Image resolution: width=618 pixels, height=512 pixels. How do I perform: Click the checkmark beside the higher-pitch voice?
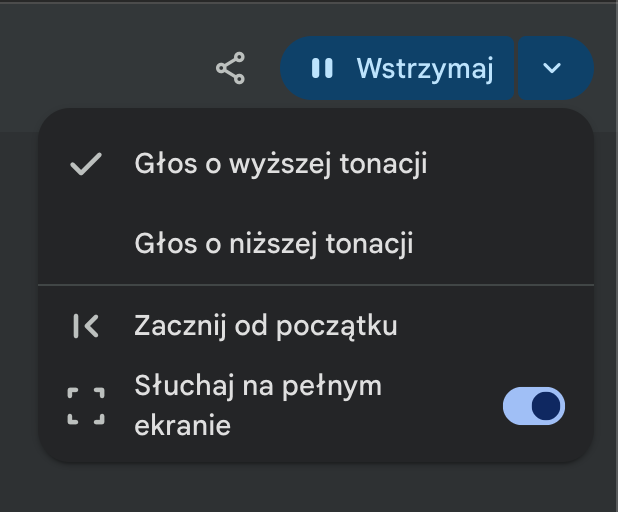point(86,164)
